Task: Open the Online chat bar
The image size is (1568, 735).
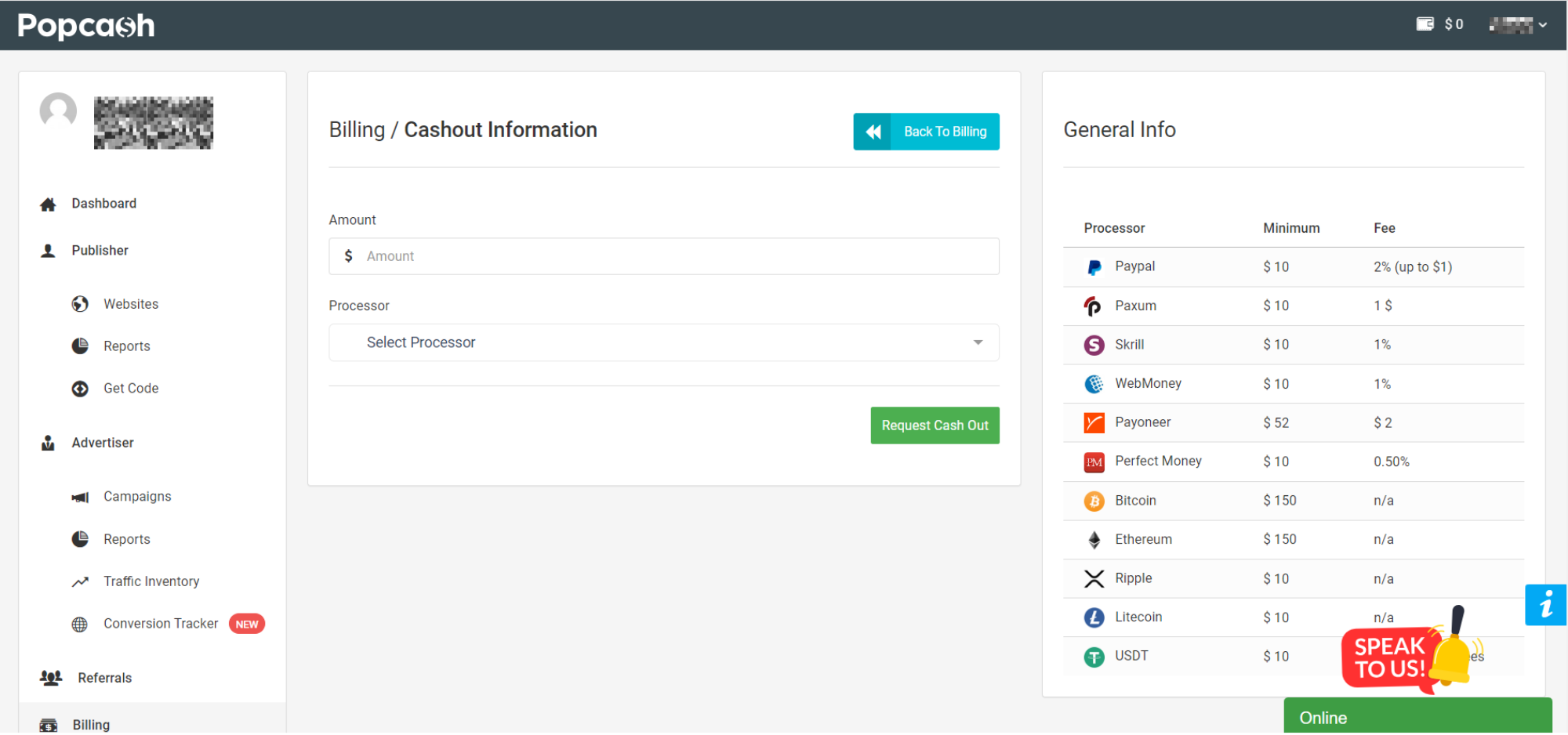Action: (x=1417, y=717)
